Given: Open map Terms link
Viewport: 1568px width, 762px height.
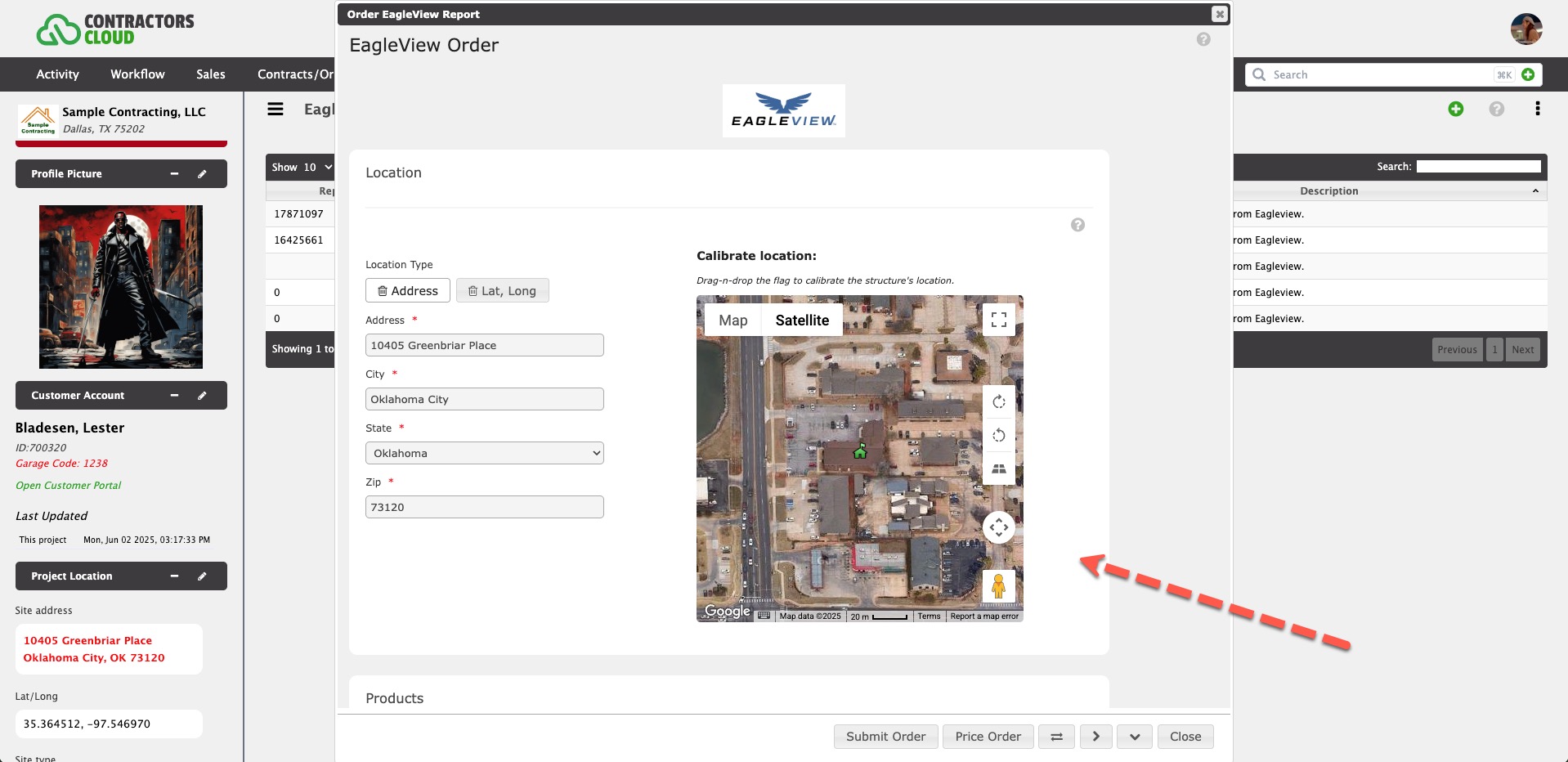Looking at the screenshot, I should click(x=929, y=616).
